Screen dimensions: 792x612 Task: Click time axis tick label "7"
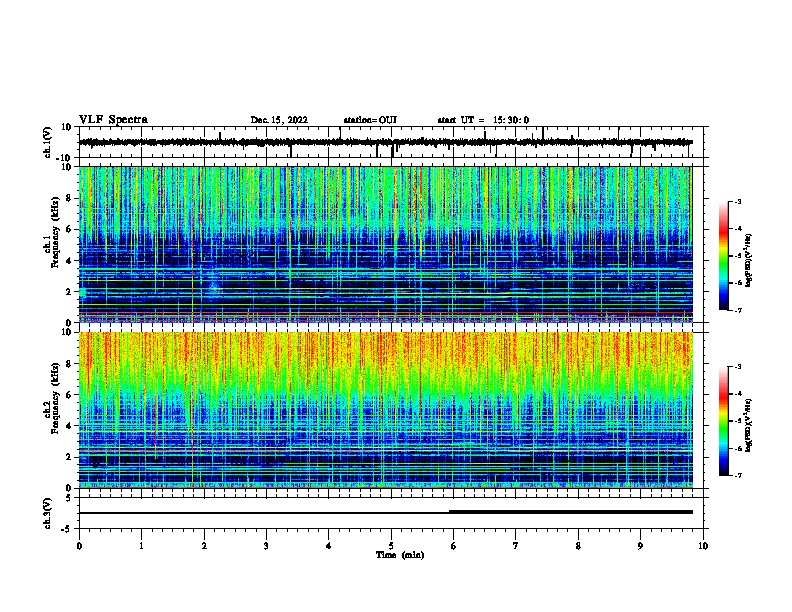516,546
